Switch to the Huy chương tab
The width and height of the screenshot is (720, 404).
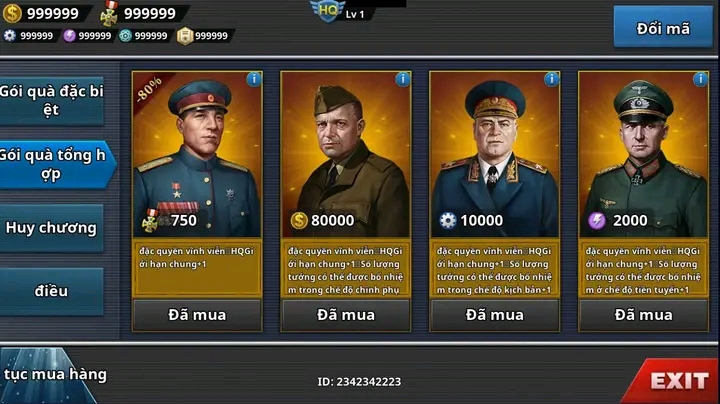point(51,228)
